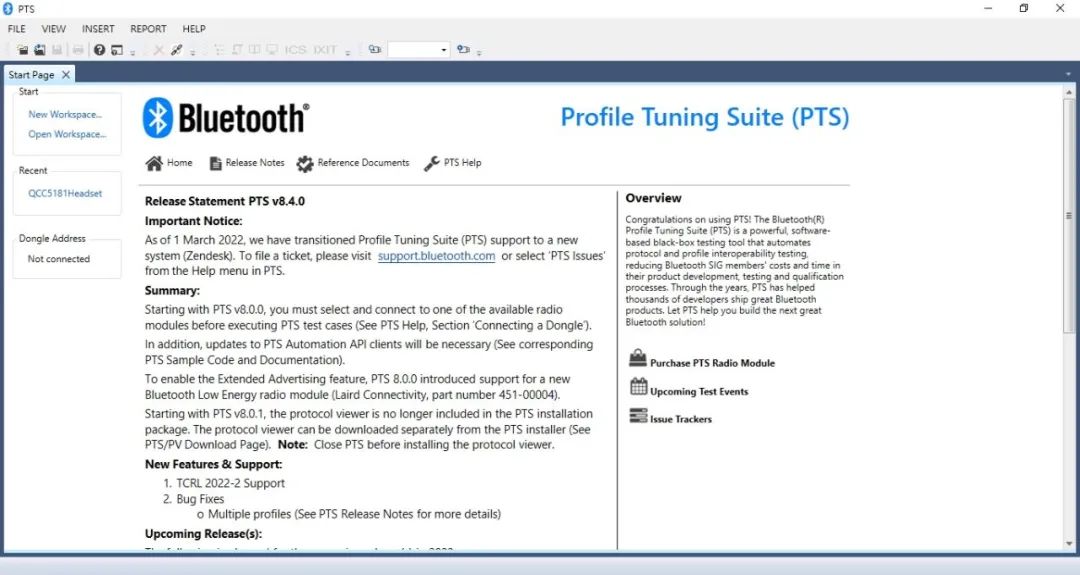Viewport: 1080px width, 575px height.
Task: Open the PTS Help link text
Action: click(462, 163)
